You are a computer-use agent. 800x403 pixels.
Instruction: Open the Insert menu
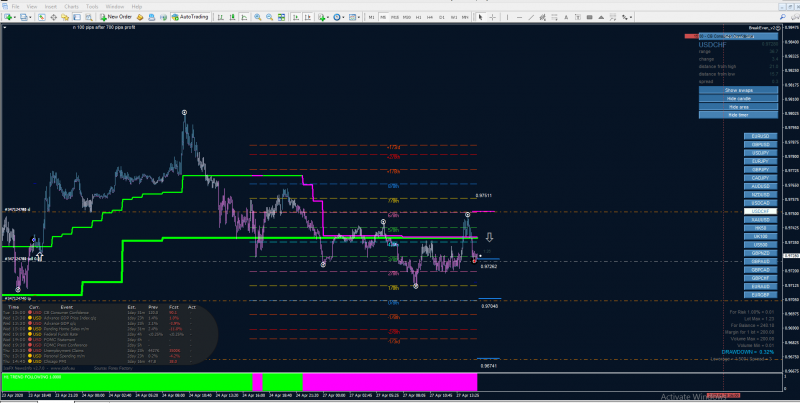point(51,7)
